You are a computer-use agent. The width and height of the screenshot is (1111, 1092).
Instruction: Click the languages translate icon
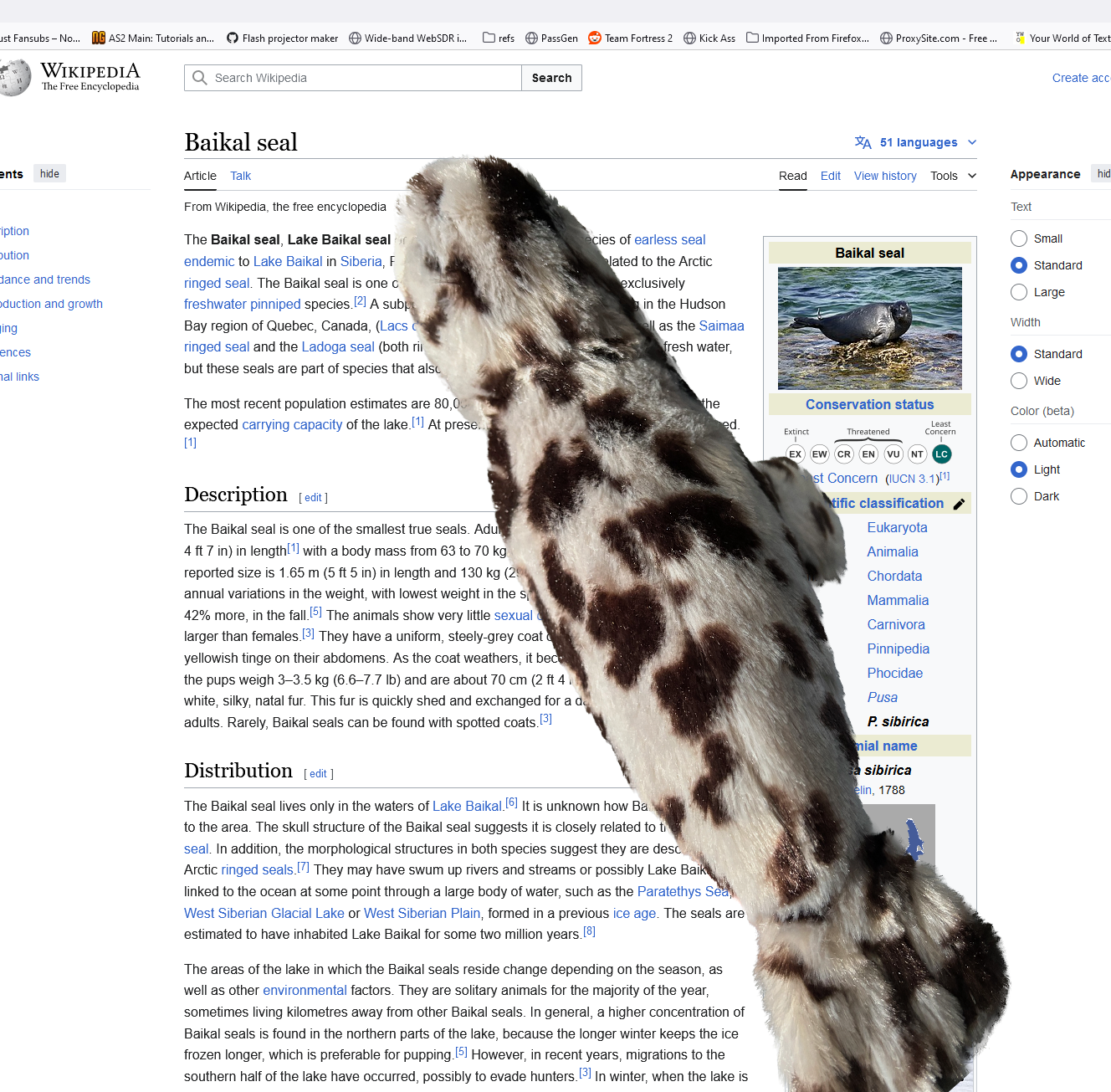863,142
